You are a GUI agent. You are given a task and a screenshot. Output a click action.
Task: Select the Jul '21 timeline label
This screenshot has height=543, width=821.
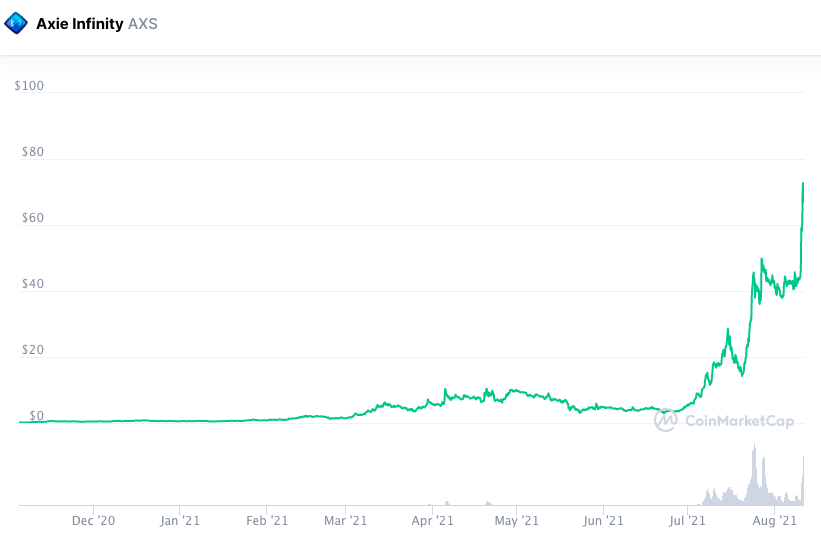[x=687, y=521]
